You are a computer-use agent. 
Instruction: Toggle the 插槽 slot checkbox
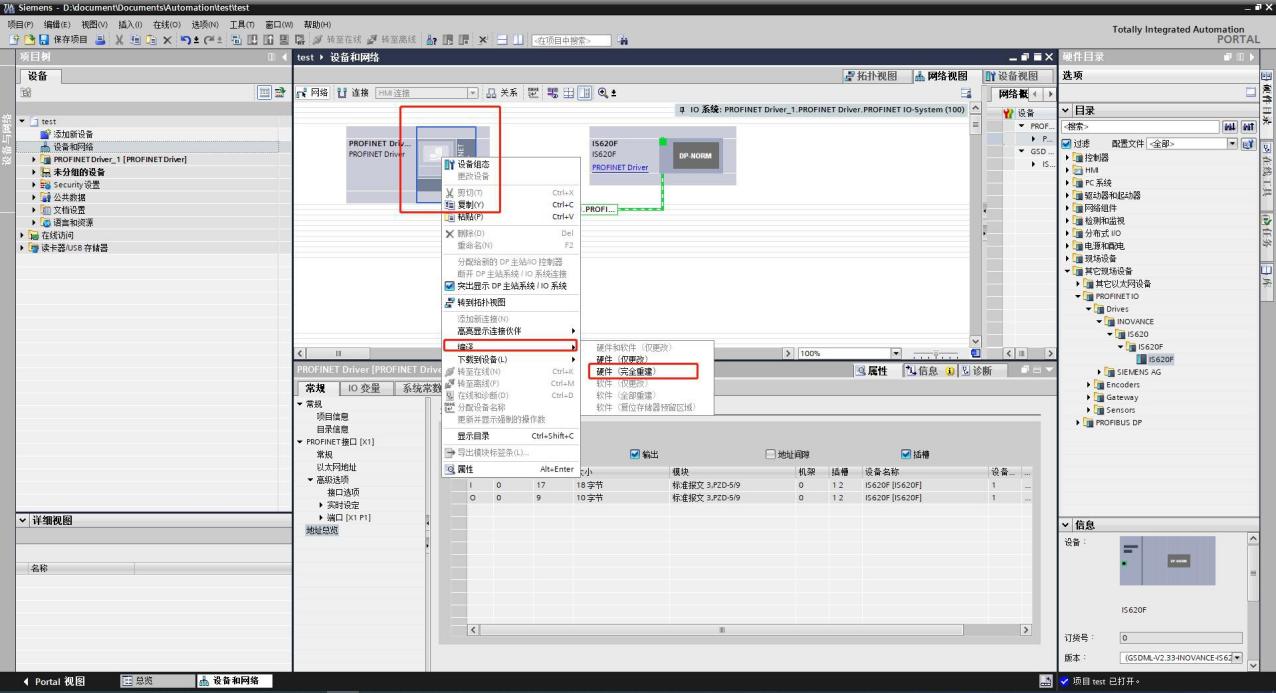[x=907, y=454]
